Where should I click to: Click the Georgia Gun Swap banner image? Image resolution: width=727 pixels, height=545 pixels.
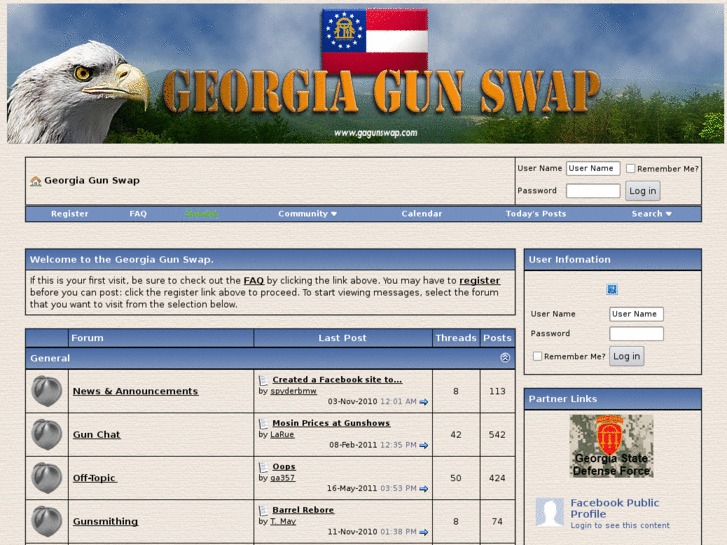[x=364, y=73]
